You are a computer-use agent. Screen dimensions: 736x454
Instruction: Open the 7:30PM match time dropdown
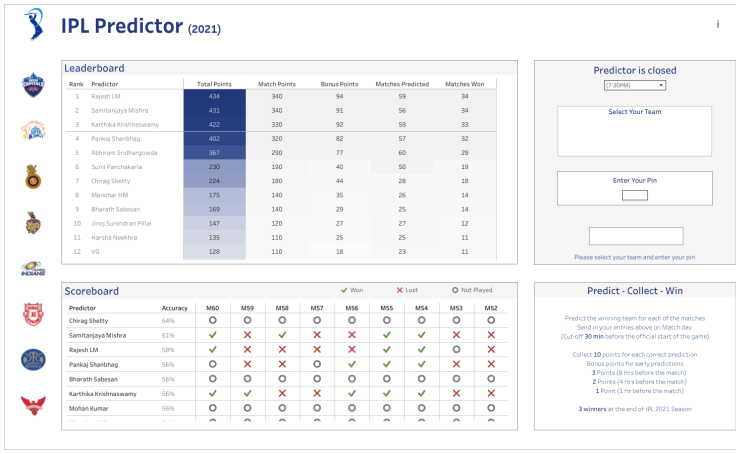(x=635, y=85)
